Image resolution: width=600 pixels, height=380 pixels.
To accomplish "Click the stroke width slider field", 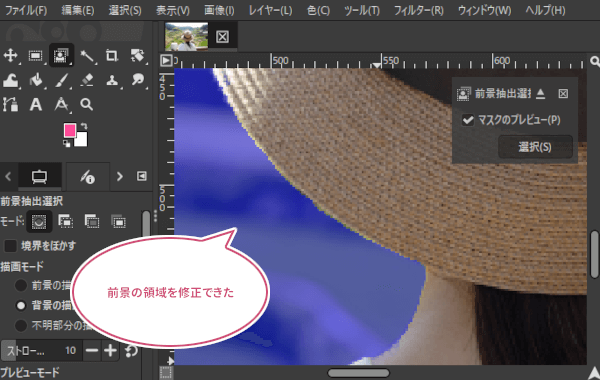I will click(41, 351).
